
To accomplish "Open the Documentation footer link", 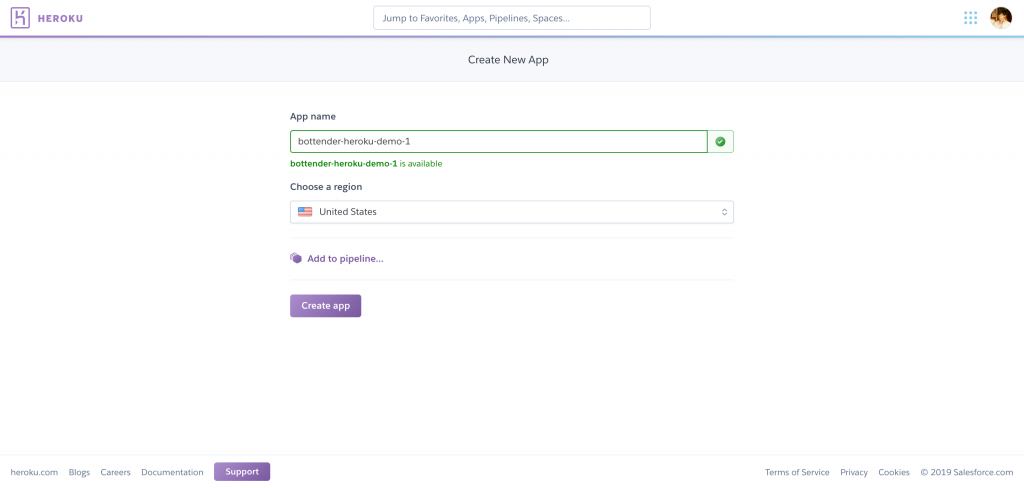I will coord(172,472).
